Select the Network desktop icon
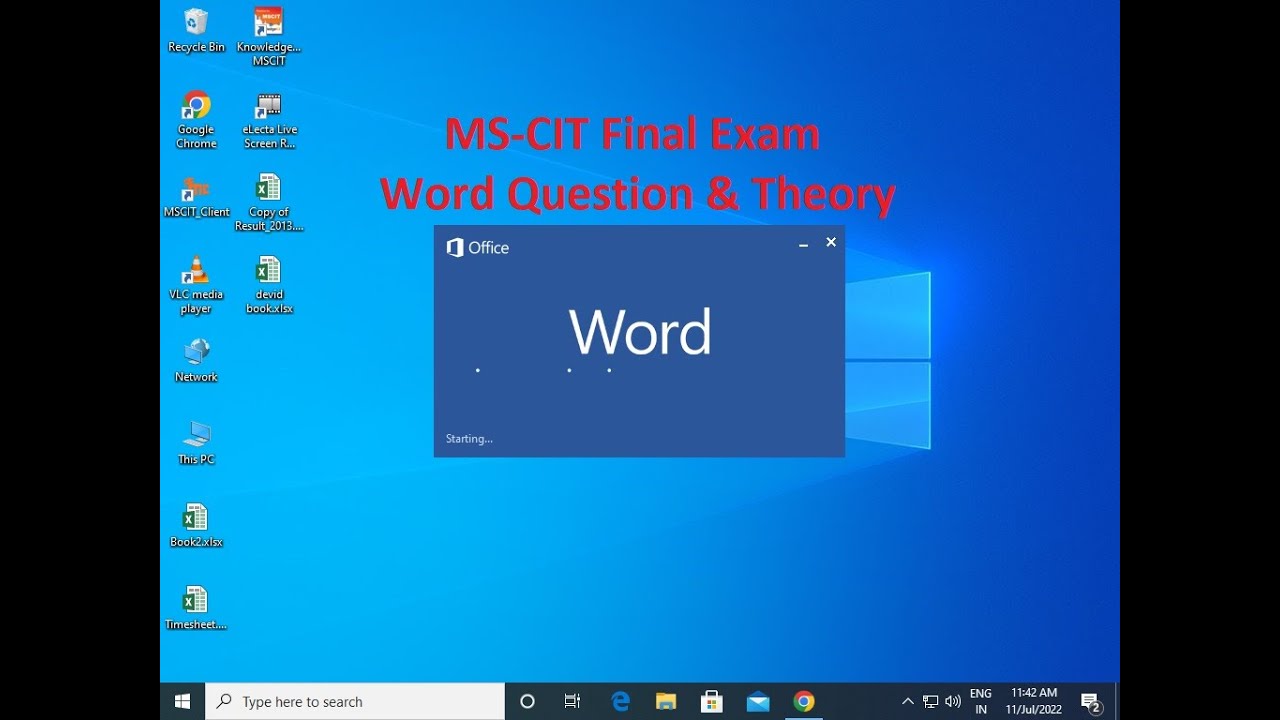 (x=196, y=360)
